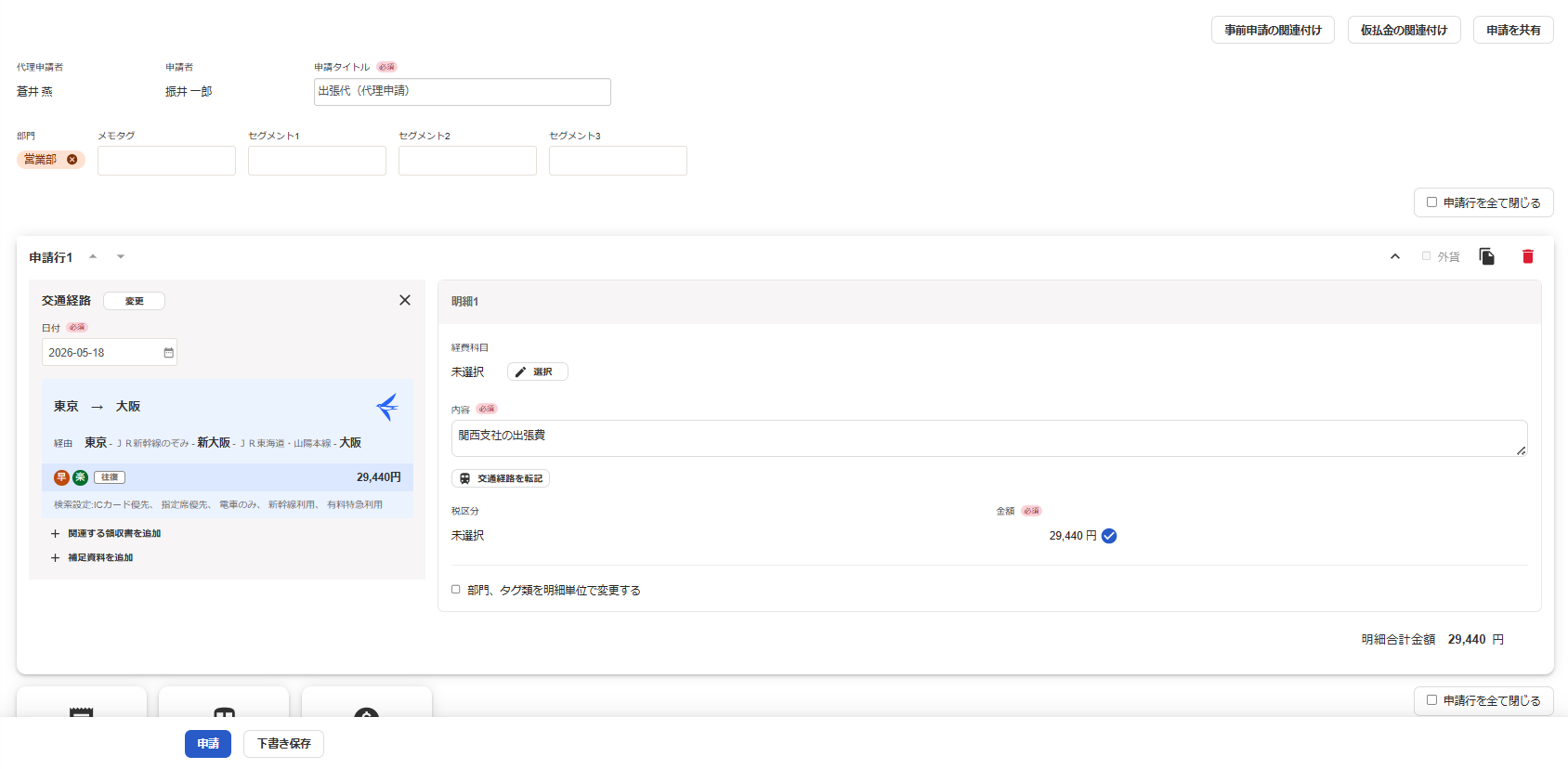Click the red trash icon for 申請行1

click(1528, 256)
